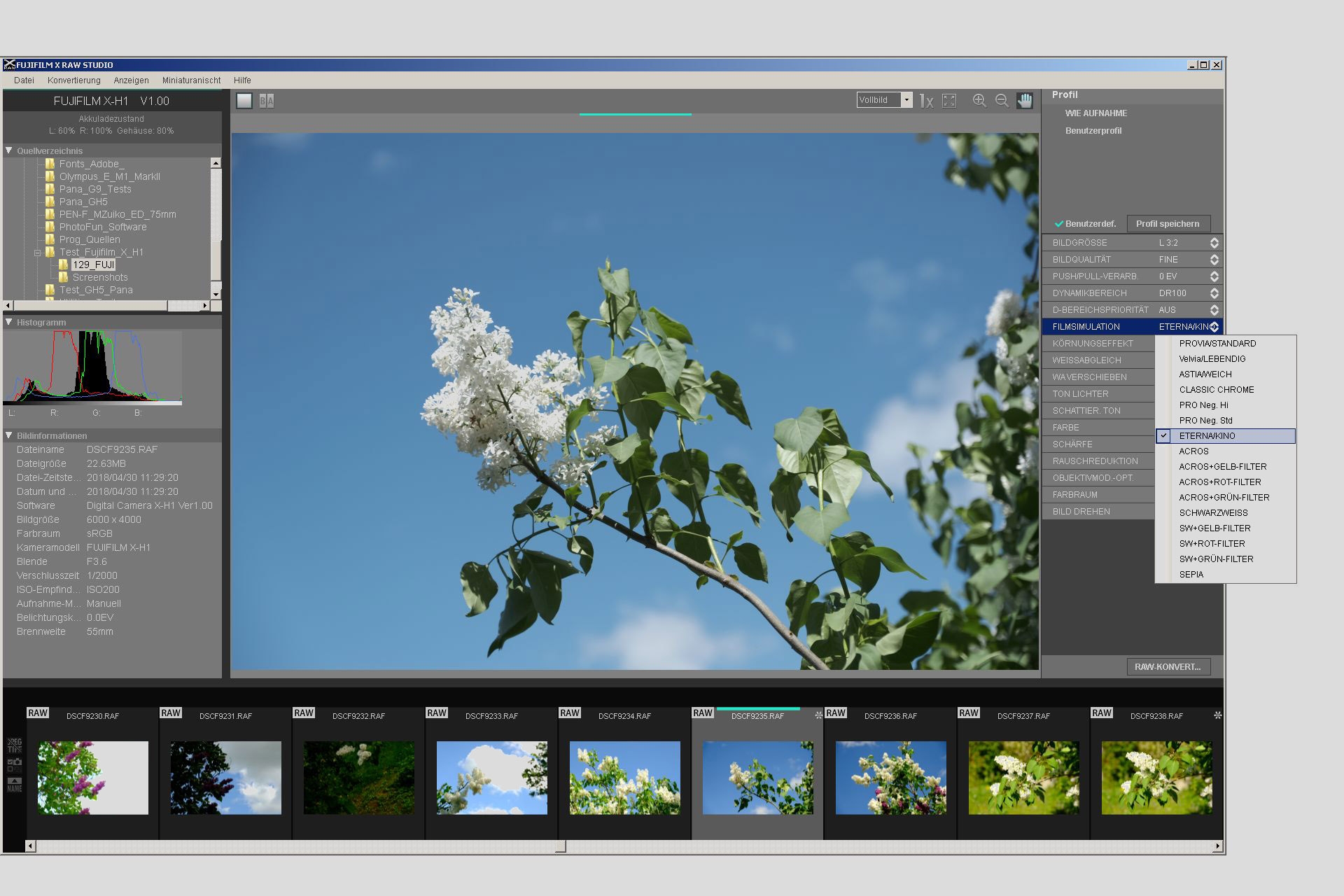Toggle JPEG/TIFF file filter icon
The image size is (1344, 896).
(x=15, y=745)
